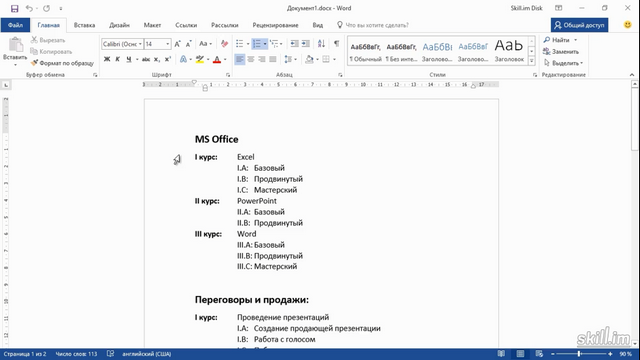Open Ссылки tab
The height and width of the screenshot is (360, 640).
pos(186,25)
